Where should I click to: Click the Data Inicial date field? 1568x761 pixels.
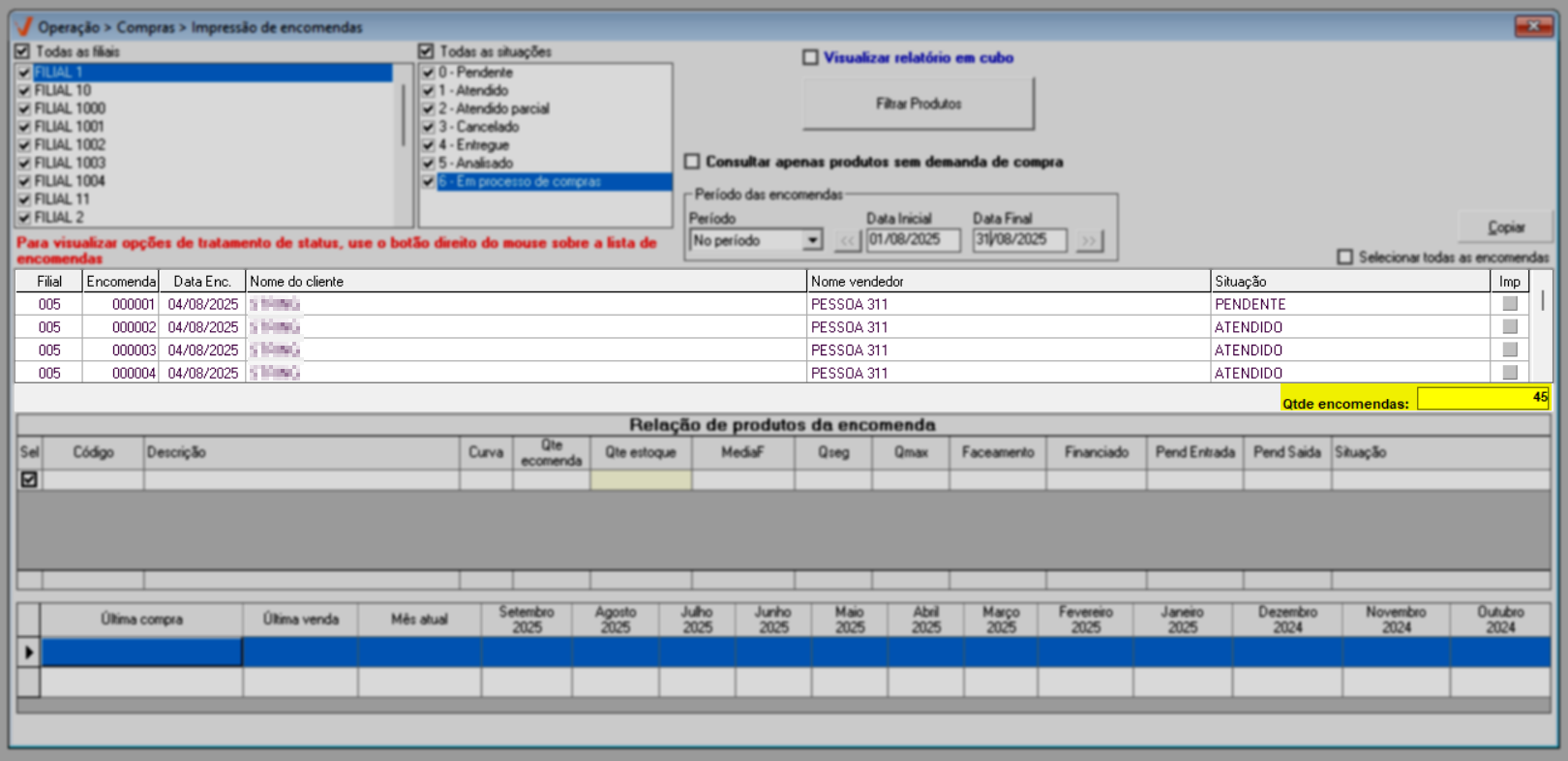tap(912, 240)
